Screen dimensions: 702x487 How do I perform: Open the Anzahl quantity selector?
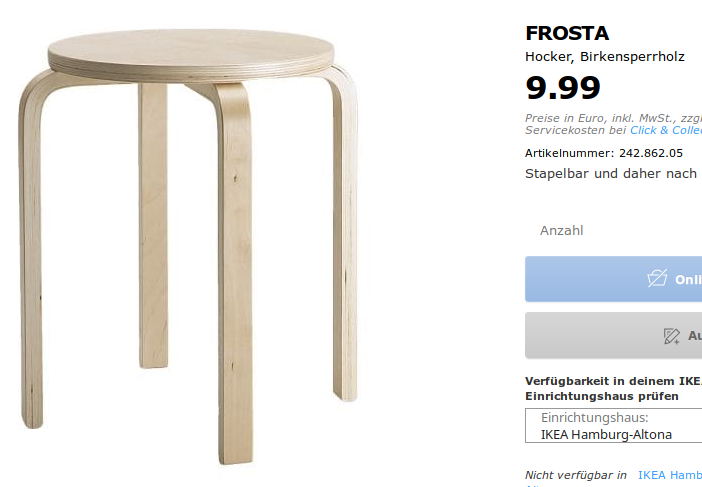[x=561, y=231]
